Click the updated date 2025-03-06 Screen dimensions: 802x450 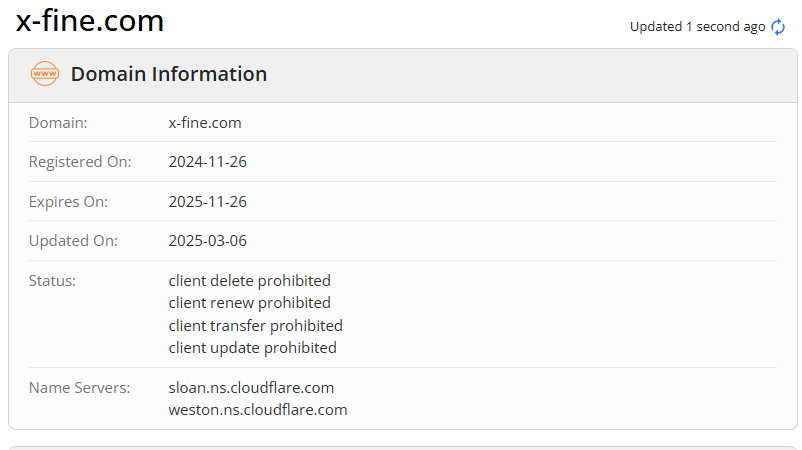(208, 240)
